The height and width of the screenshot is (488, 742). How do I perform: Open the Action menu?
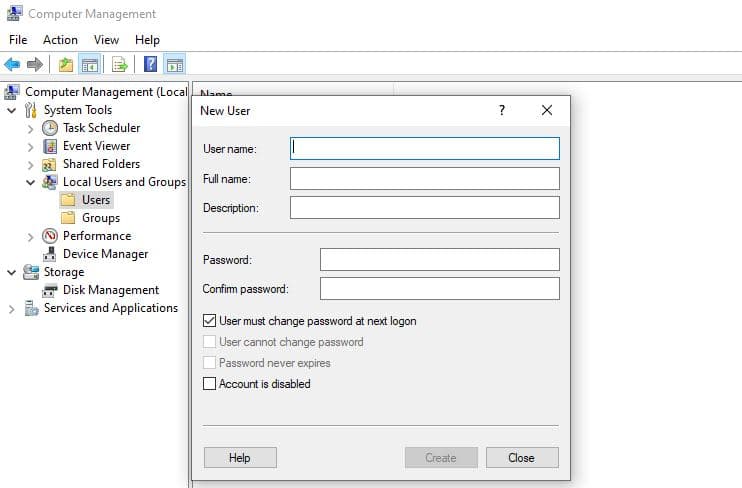(60, 40)
